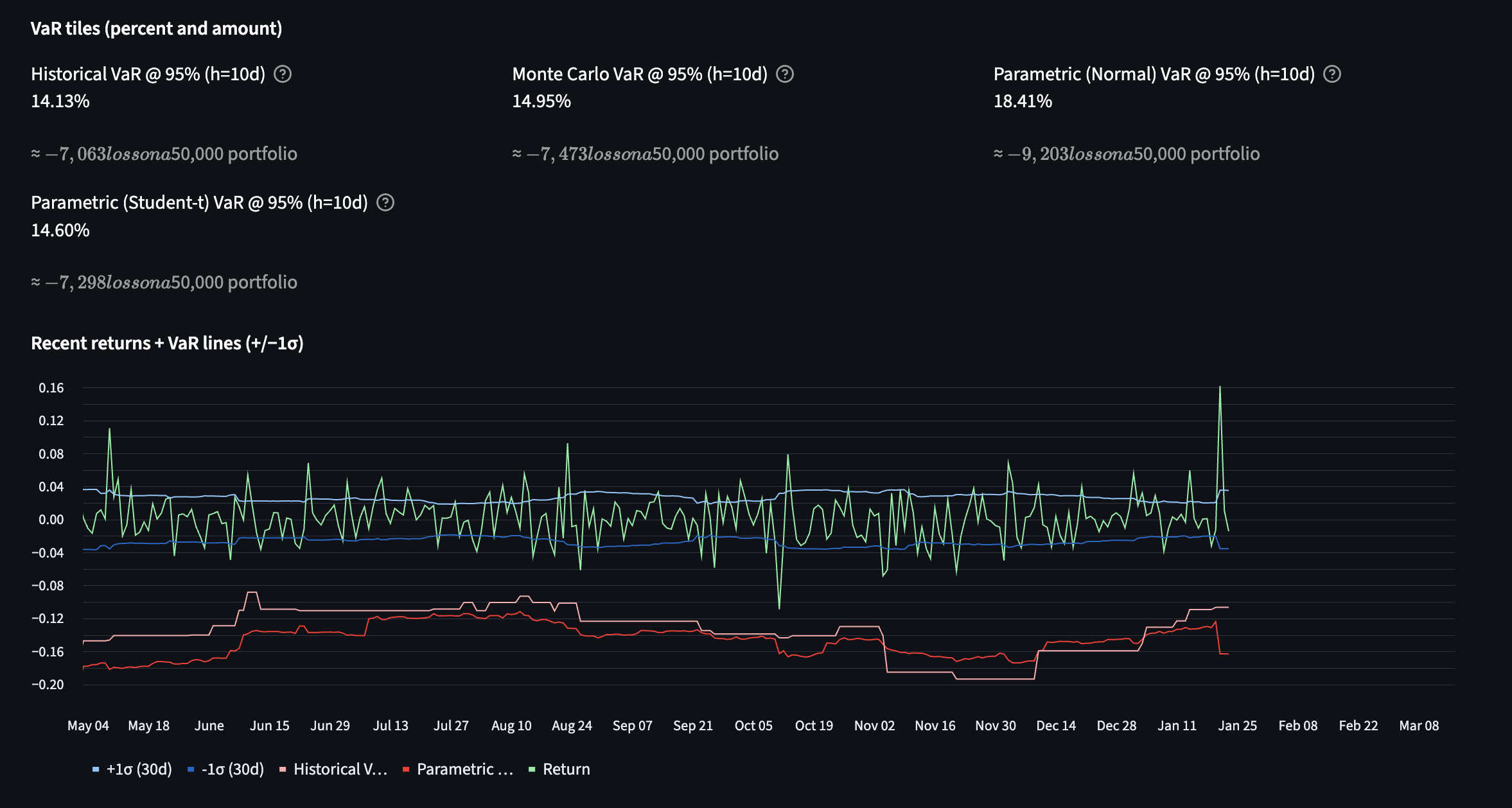
Task: Hide the Historical VaR legend series
Action: click(x=340, y=769)
